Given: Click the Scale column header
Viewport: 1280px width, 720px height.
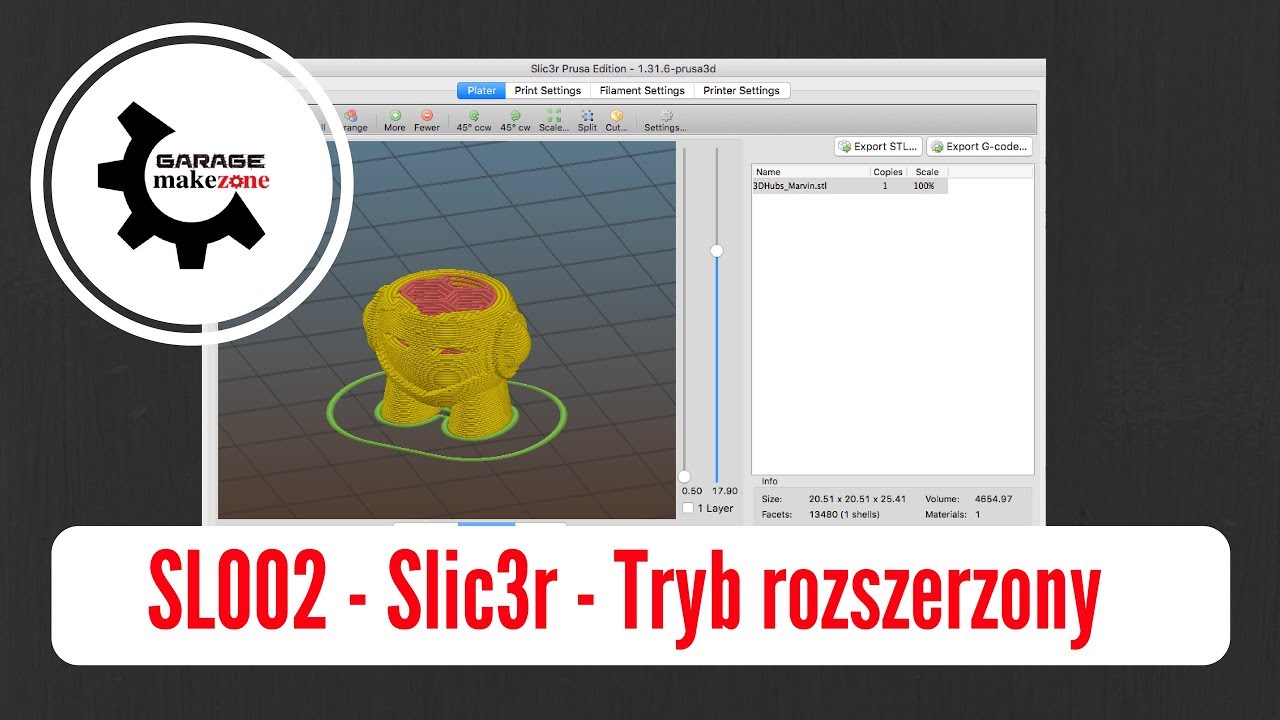Looking at the screenshot, I should (x=927, y=172).
